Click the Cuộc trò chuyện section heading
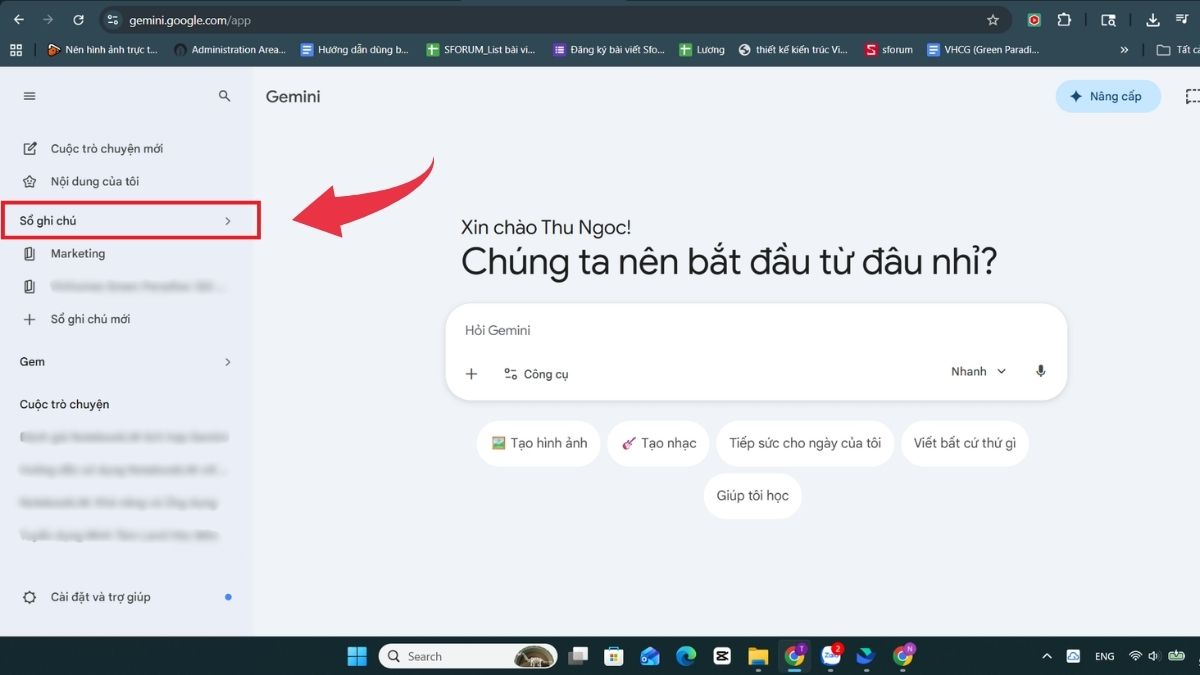1200x675 pixels. (x=65, y=405)
